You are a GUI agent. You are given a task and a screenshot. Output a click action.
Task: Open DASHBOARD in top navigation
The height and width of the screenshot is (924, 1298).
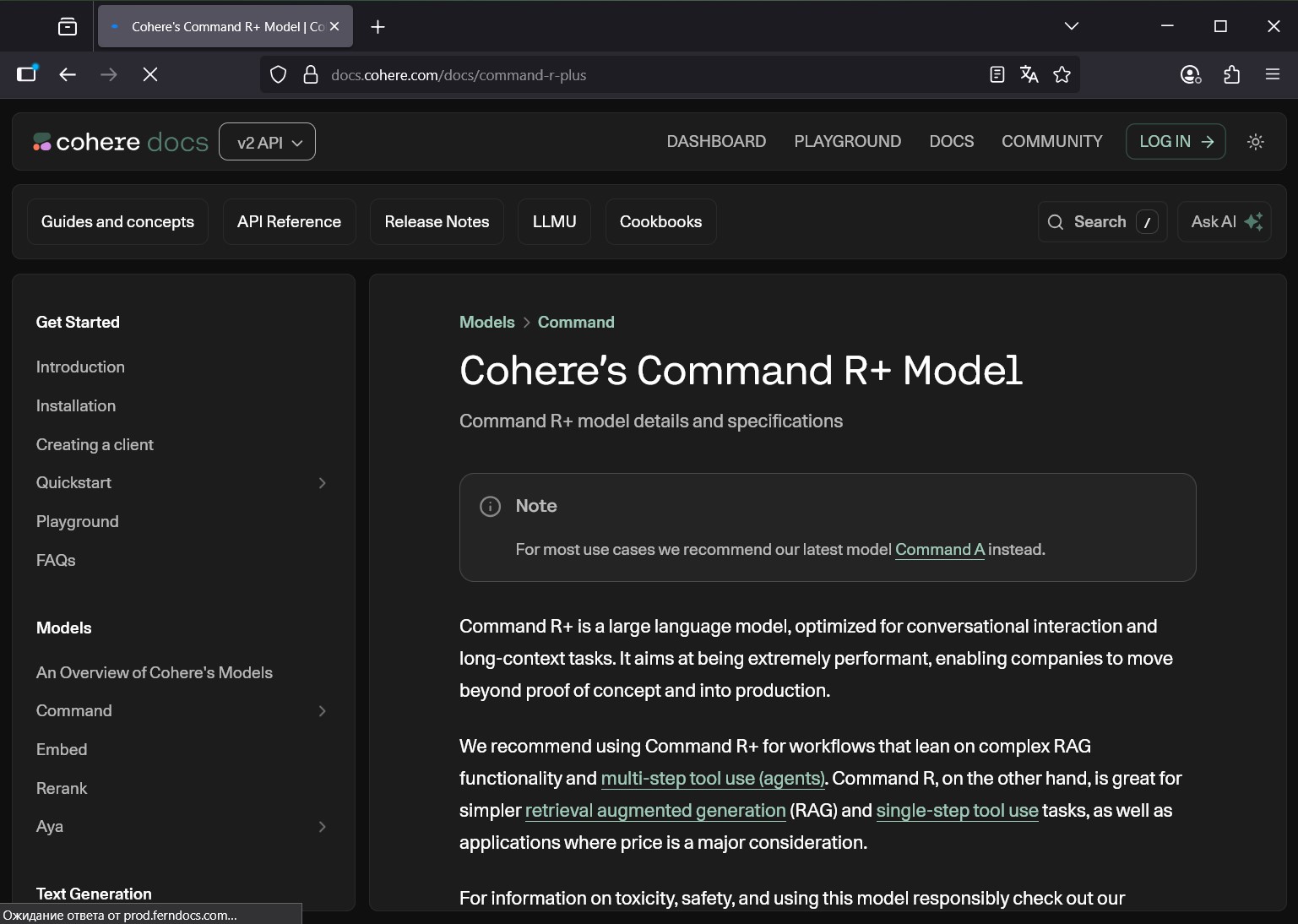[x=716, y=142]
